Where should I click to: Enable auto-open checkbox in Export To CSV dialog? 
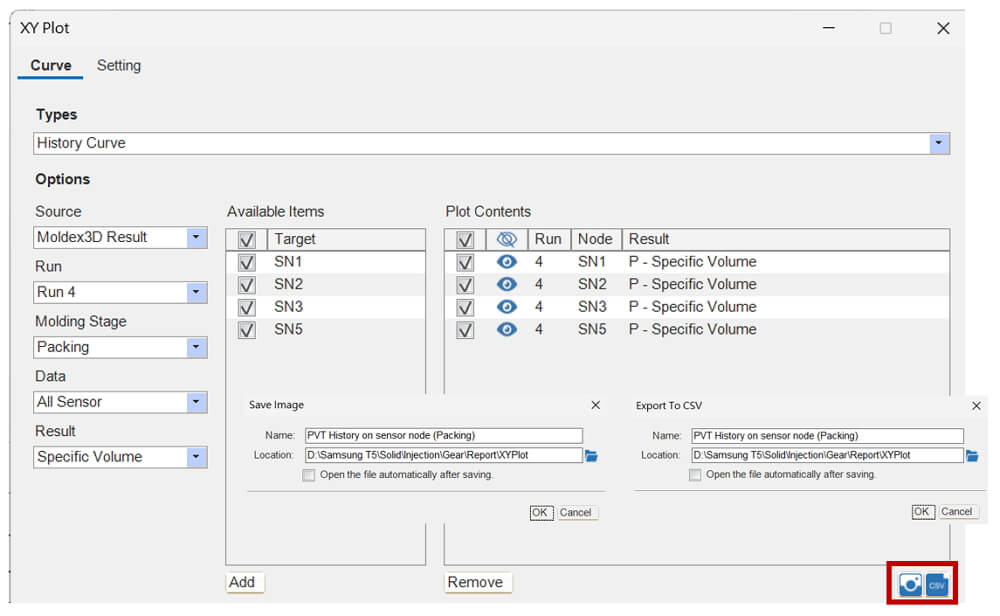click(695, 475)
